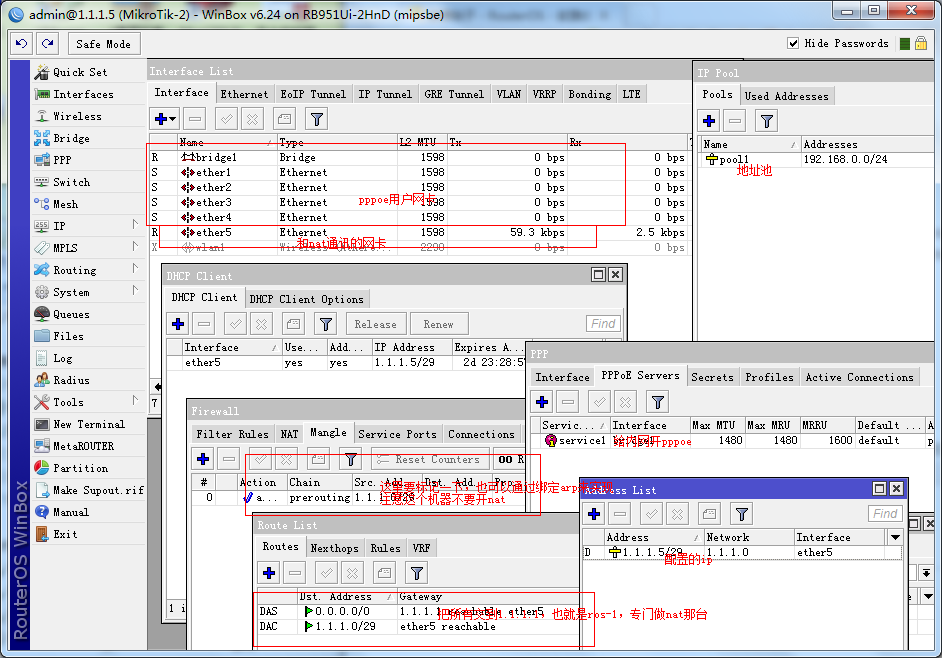Open the Switch sidebar menu
942x658 pixels.
(71, 182)
